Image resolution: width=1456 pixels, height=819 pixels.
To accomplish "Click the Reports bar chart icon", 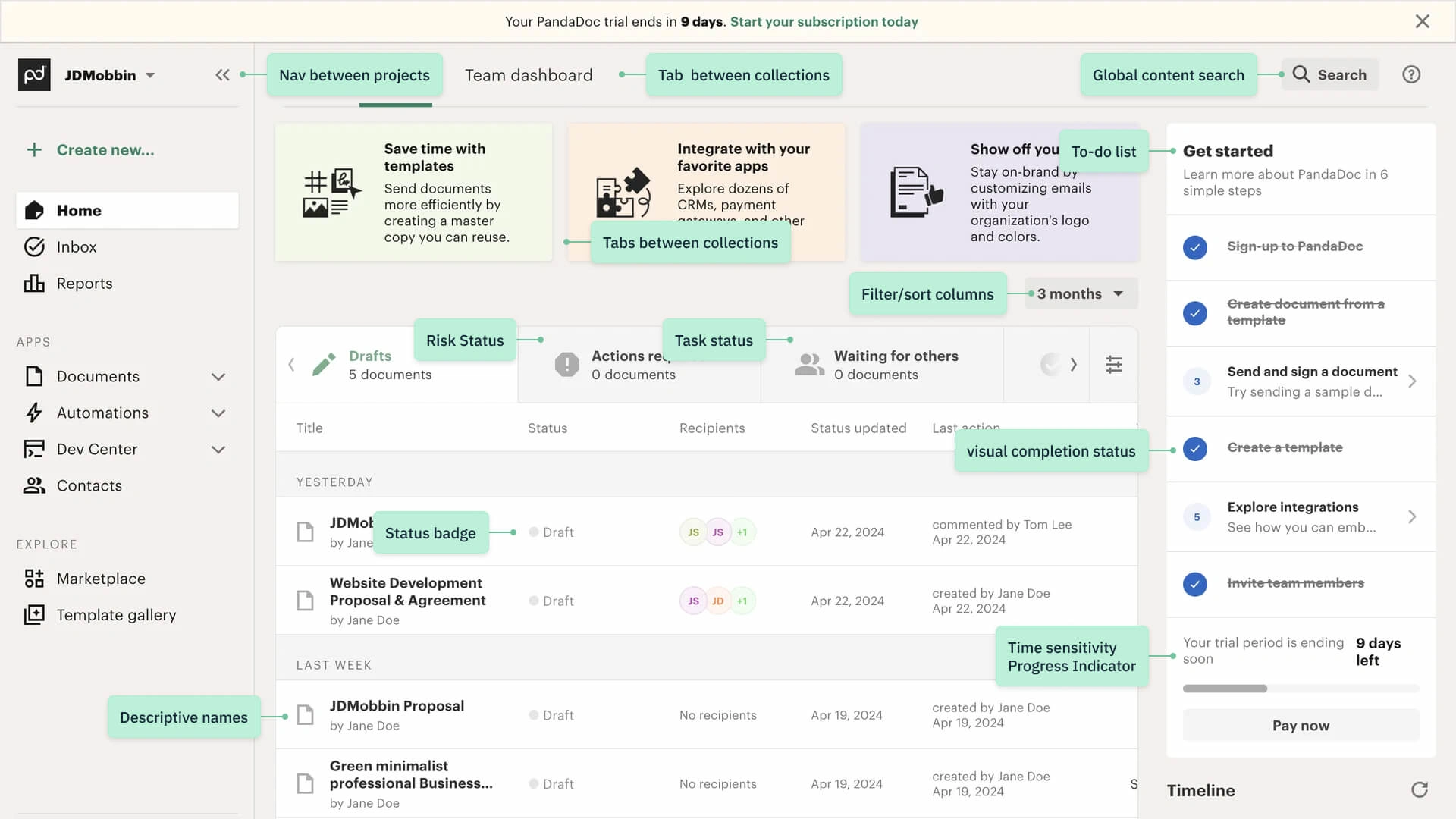I will coord(34,283).
